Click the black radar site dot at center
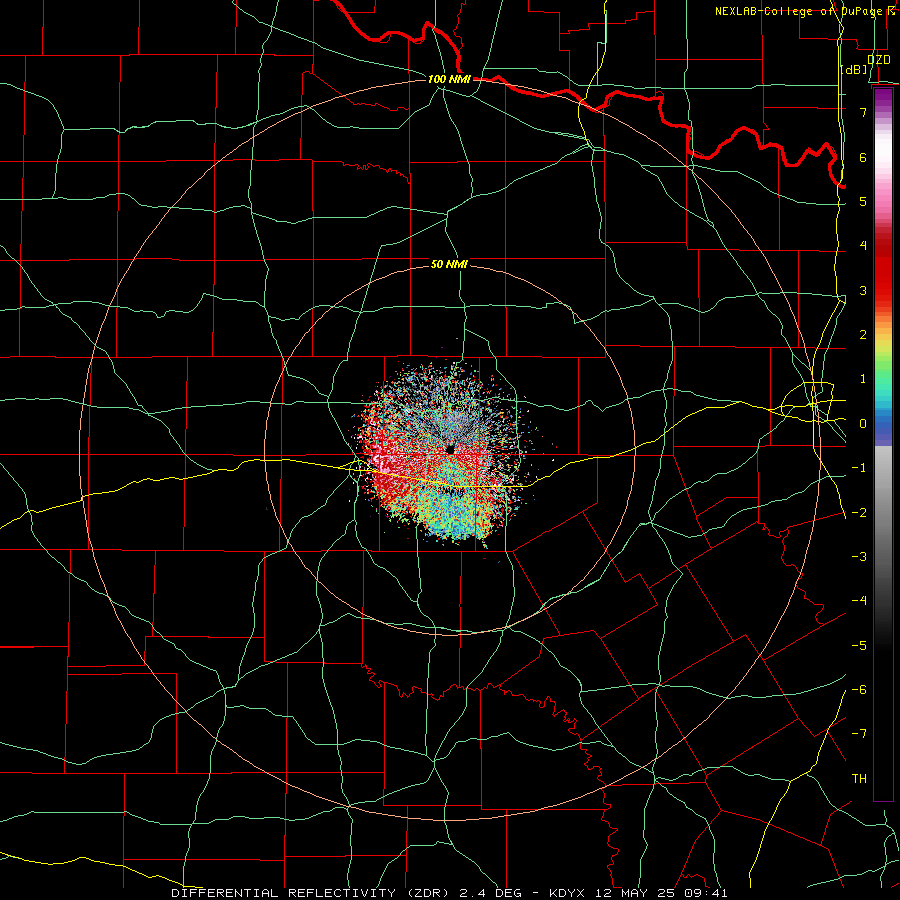 click(x=450, y=449)
